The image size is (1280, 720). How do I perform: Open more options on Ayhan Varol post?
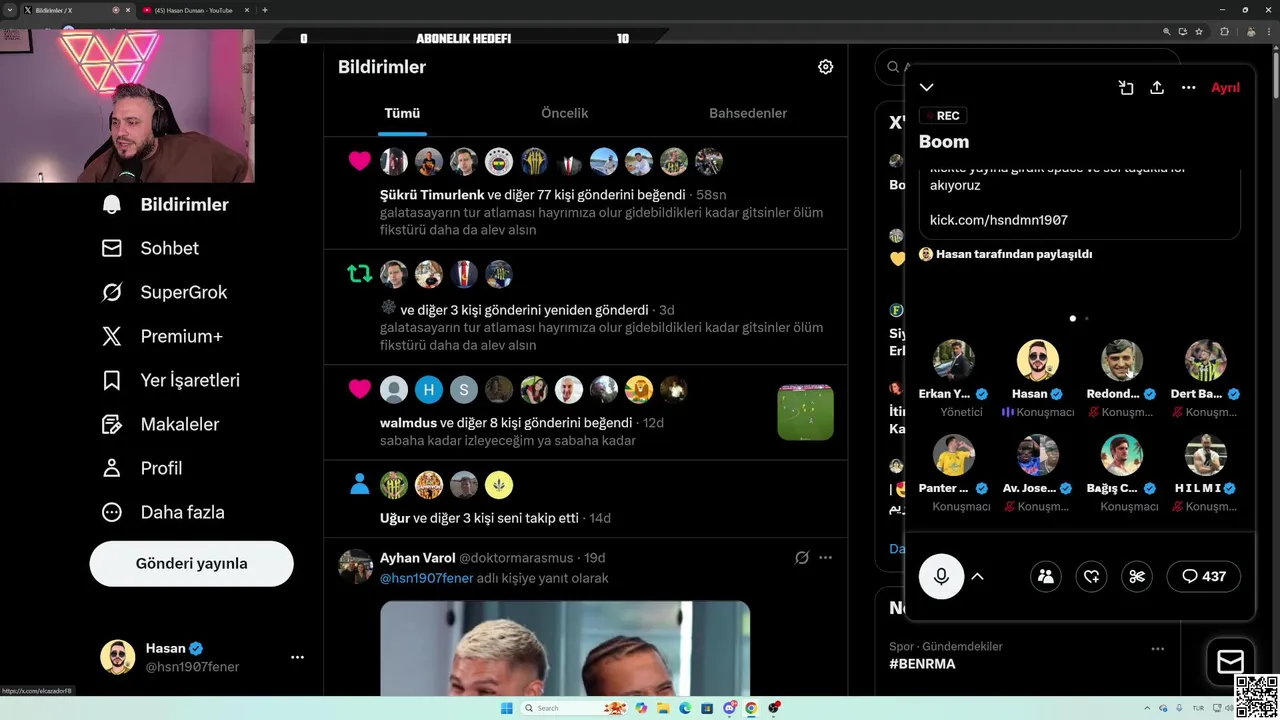point(825,558)
